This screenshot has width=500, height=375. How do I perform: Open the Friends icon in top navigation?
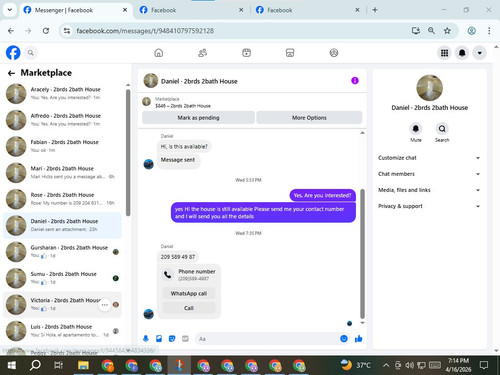[x=202, y=53]
